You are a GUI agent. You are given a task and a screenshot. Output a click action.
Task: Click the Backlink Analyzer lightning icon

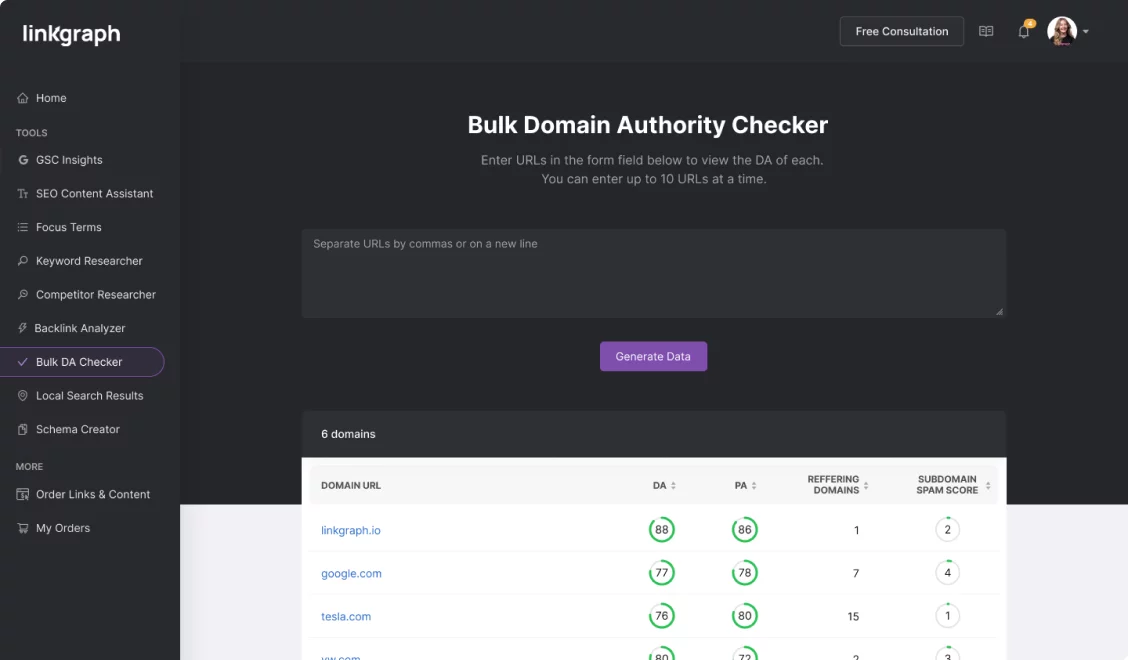(22, 328)
